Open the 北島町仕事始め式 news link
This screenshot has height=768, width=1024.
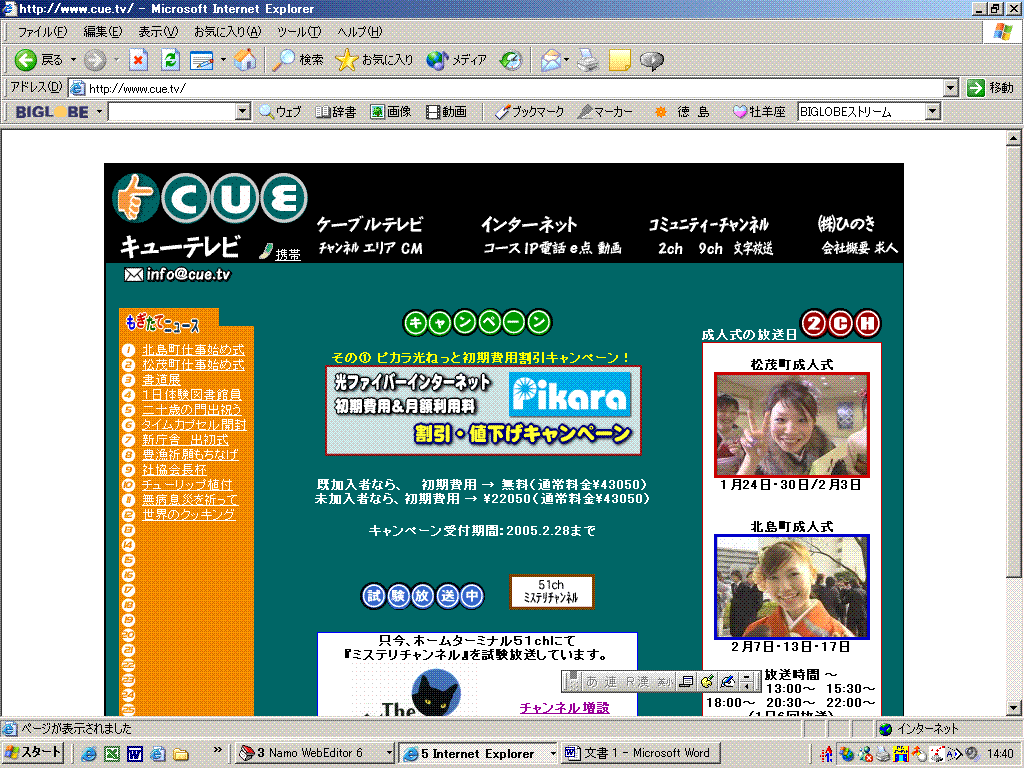pos(193,350)
